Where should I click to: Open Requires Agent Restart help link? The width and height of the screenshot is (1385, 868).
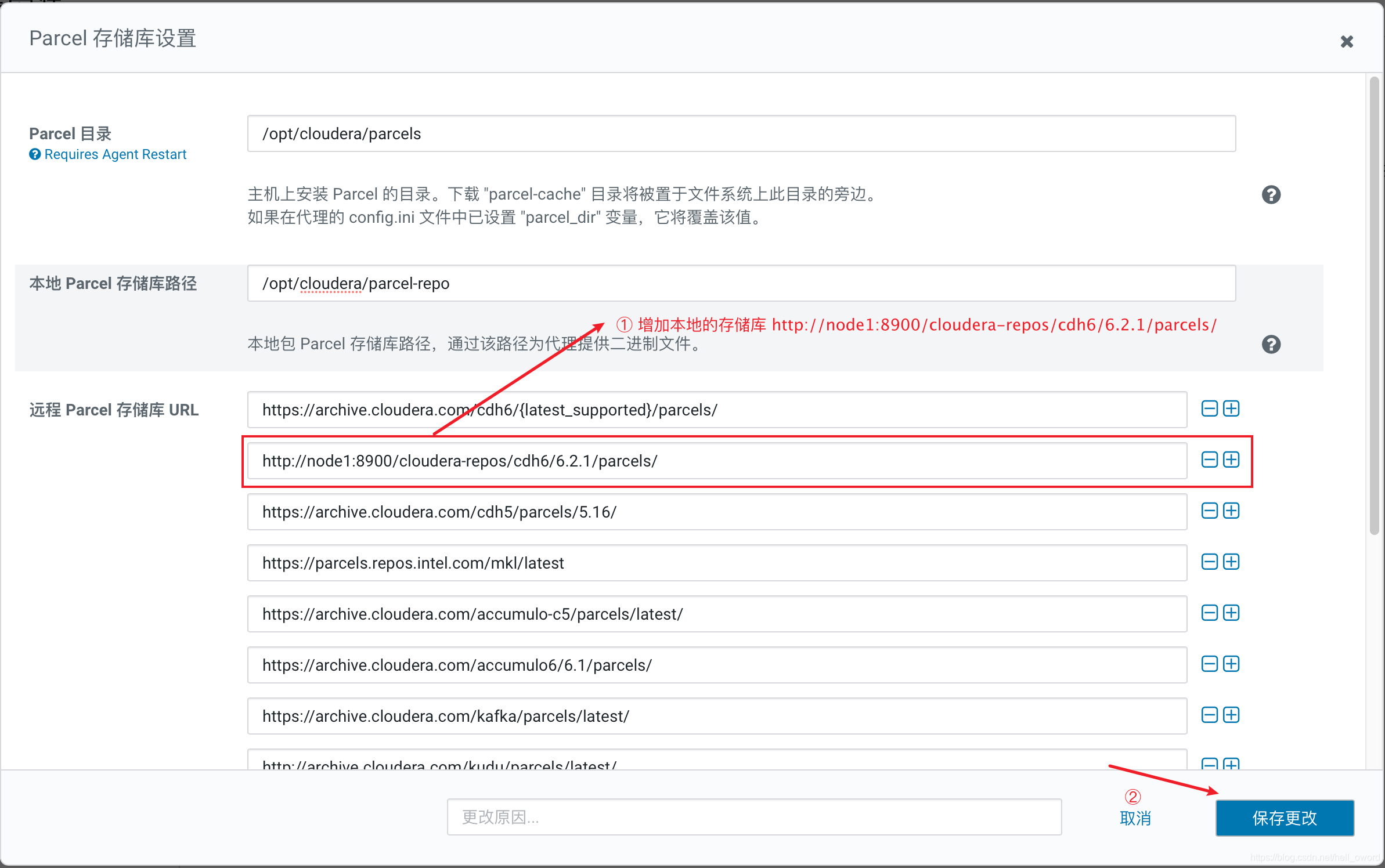(108, 154)
